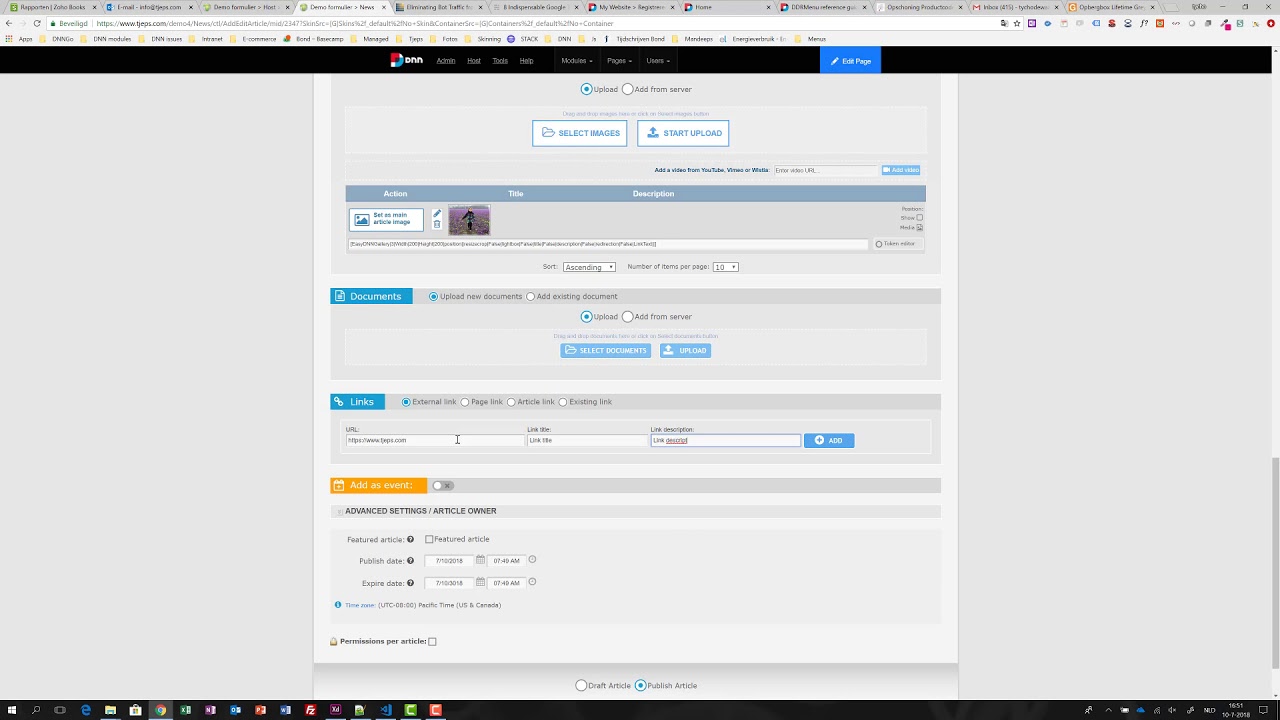1280x720 pixels.
Task: Click the pencil edit icon beside gallery thumbnail
Action: pyautogui.click(x=437, y=214)
